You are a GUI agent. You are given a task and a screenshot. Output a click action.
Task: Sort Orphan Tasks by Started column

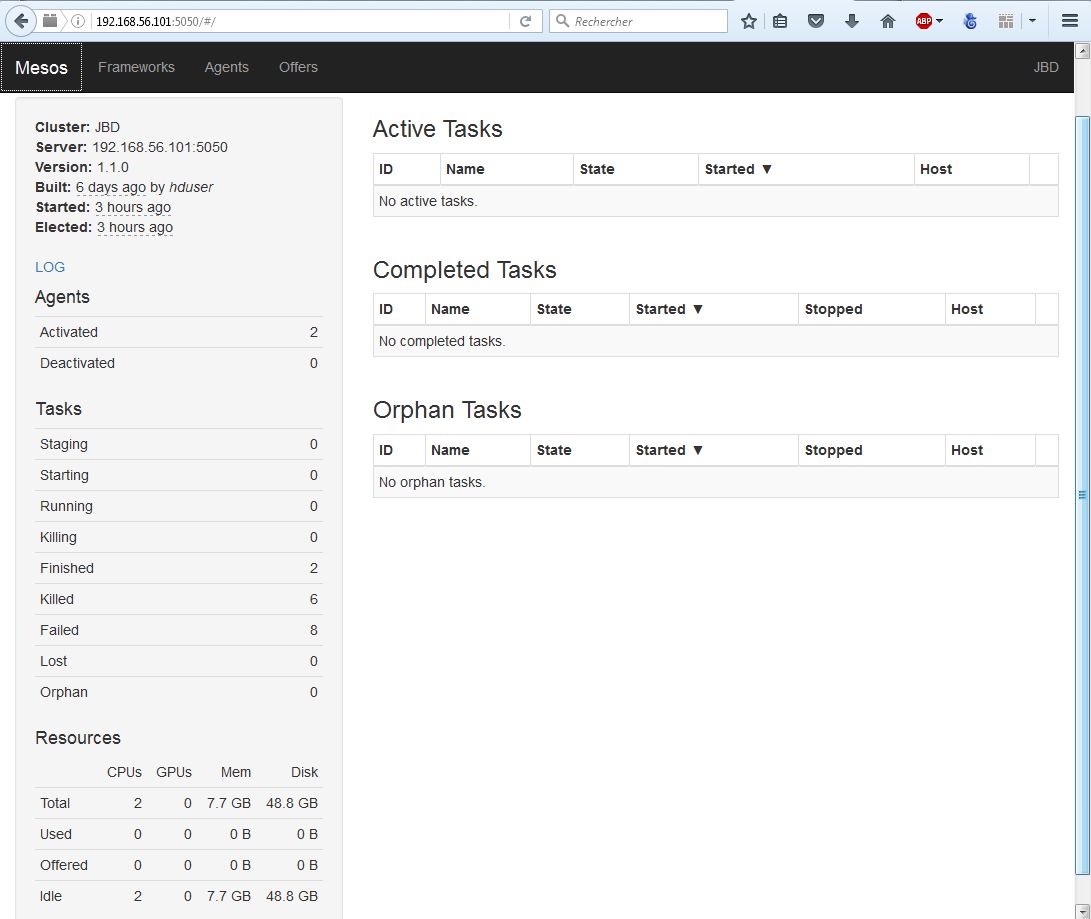(669, 450)
